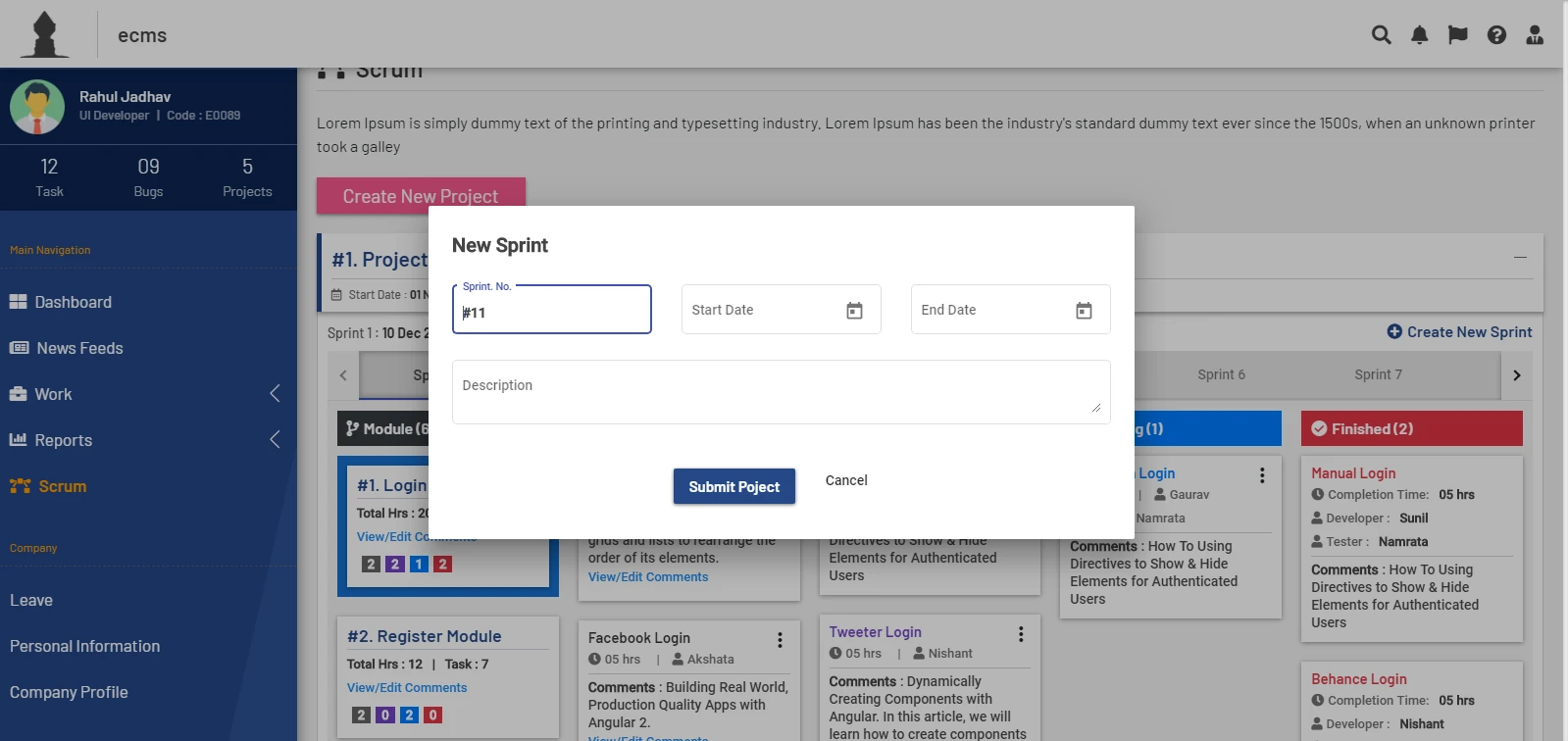
Task: Click the Work briefcase icon
Action: tap(19, 394)
